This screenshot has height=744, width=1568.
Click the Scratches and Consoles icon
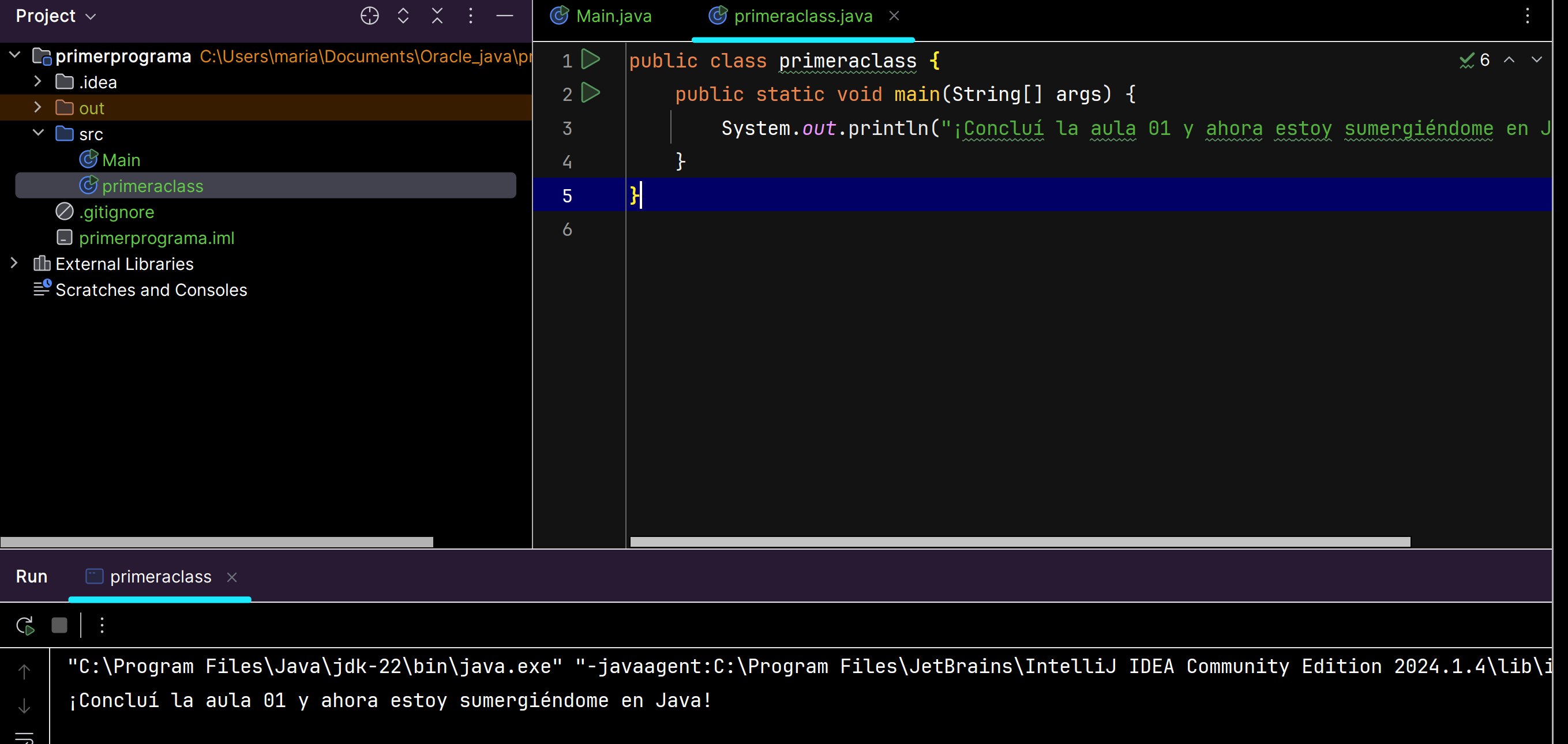tap(42, 288)
